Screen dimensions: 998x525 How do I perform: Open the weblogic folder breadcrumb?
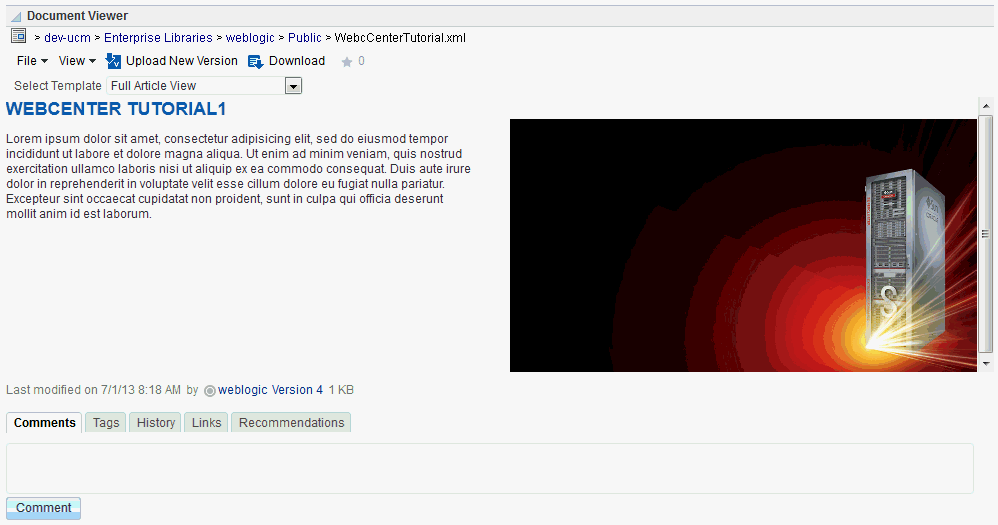pyautogui.click(x=250, y=38)
